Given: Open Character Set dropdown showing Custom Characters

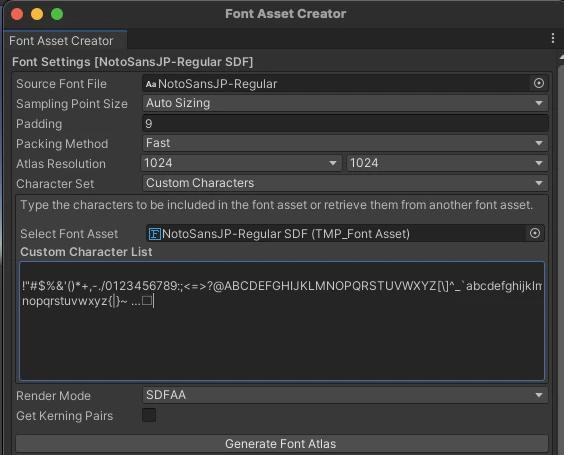Looking at the screenshot, I should tap(345, 183).
